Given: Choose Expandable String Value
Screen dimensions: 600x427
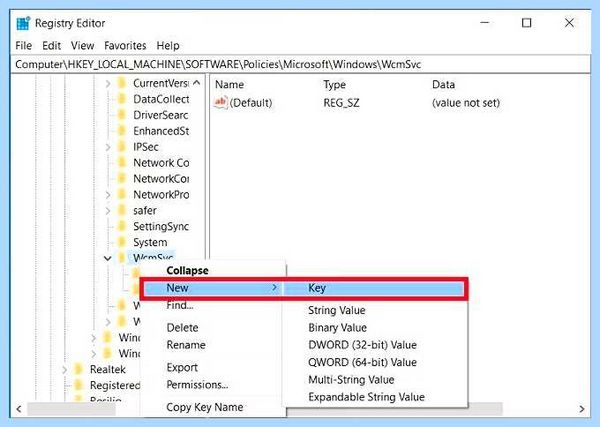Looking at the screenshot, I should coord(366,397).
